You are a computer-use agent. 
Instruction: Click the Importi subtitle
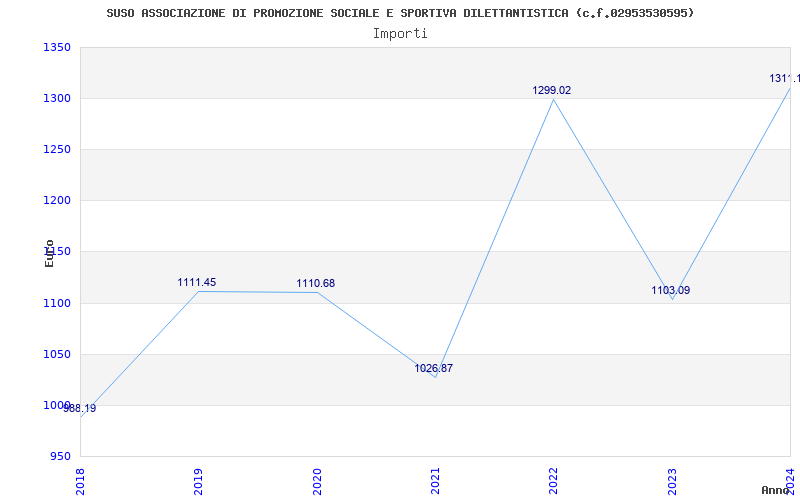click(400, 34)
